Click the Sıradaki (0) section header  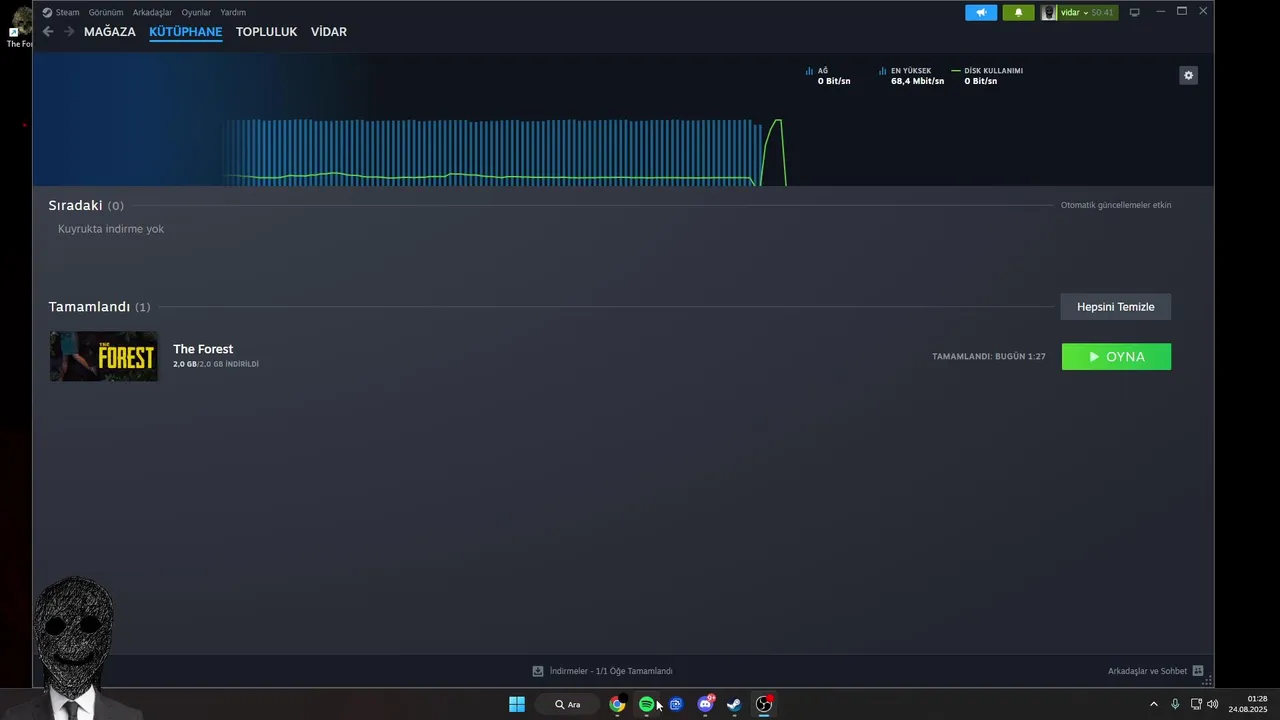click(x=86, y=205)
